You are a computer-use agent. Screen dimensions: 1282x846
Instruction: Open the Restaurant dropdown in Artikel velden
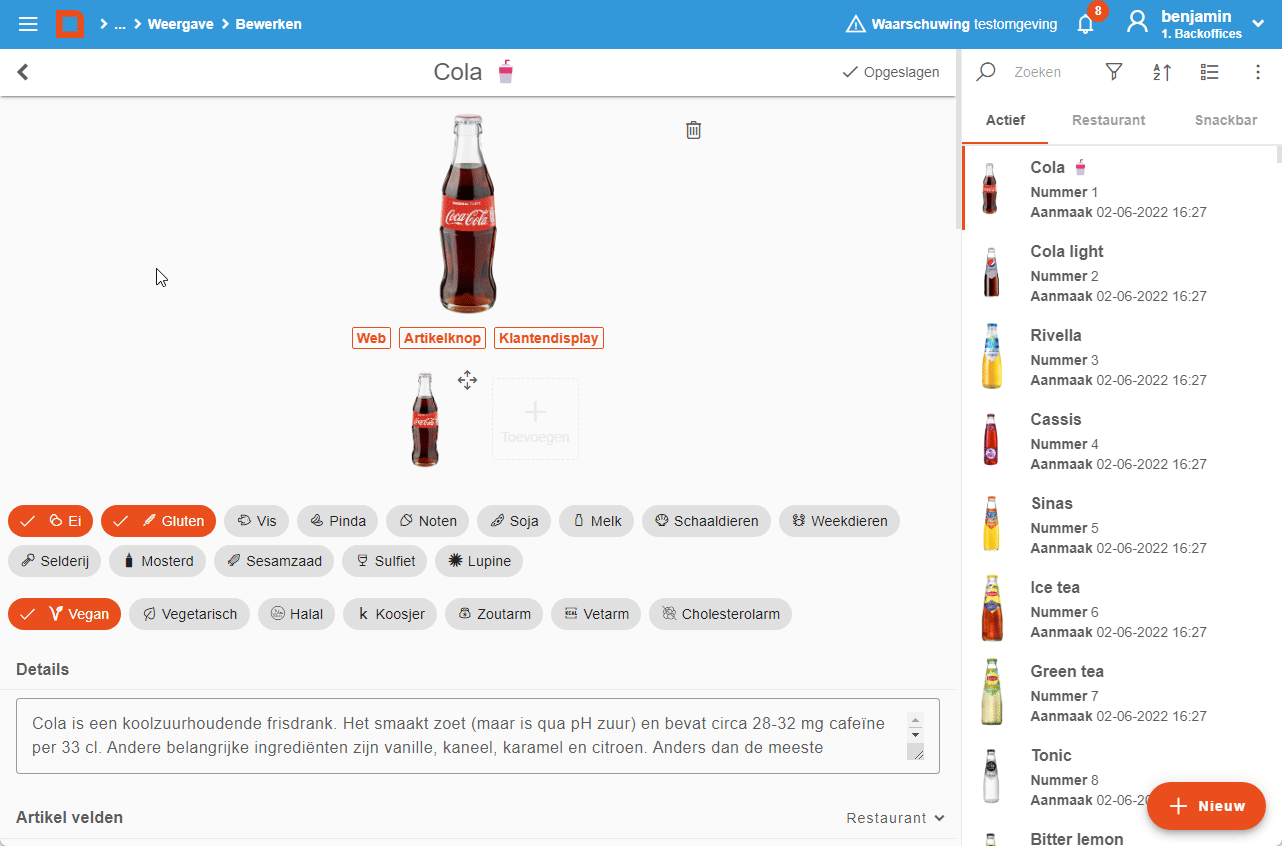[895, 818]
